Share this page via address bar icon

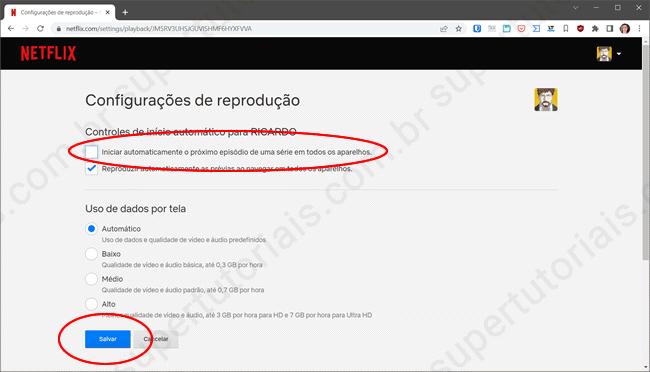[x=444, y=29]
